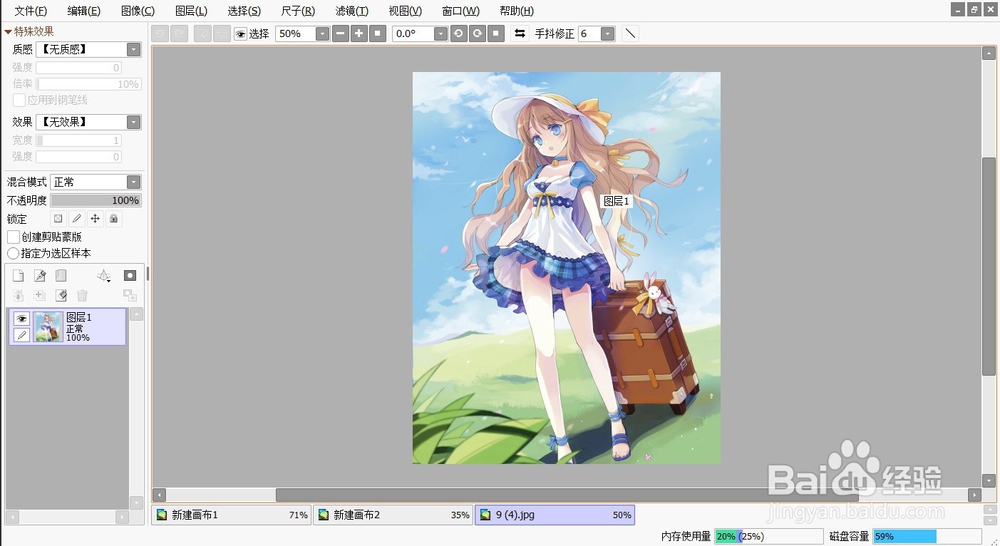Open the 图像(C) menu
The image size is (1000, 546).
pyautogui.click(x=138, y=11)
